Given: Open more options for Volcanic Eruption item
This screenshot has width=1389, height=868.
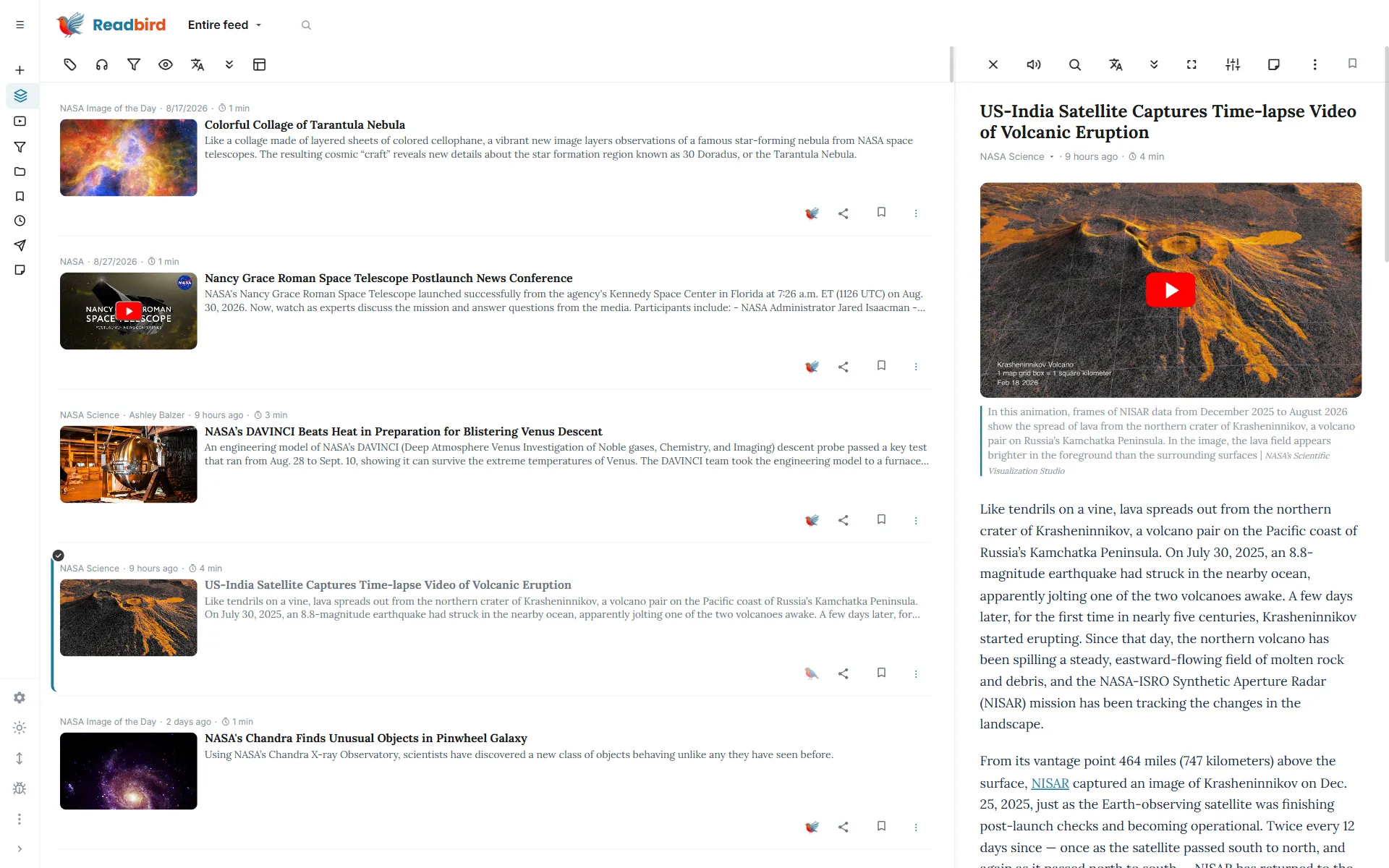Looking at the screenshot, I should pyautogui.click(x=916, y=673).
